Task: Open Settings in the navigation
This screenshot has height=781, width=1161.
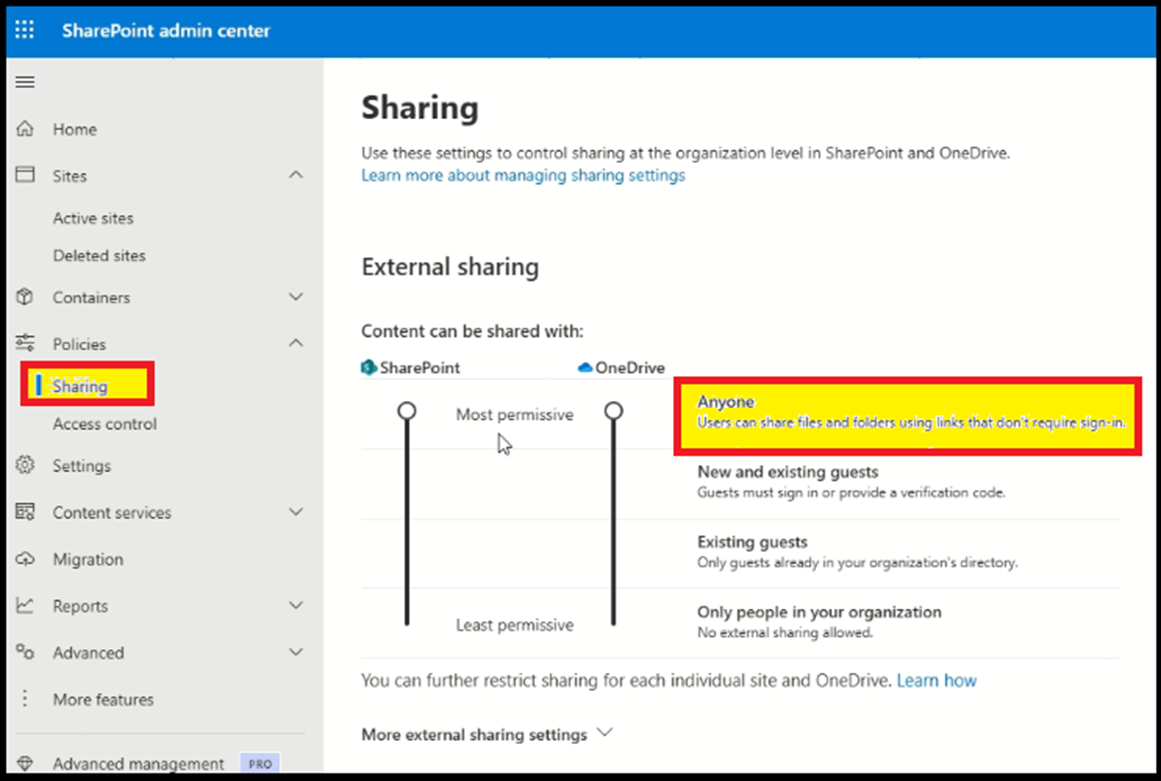Action: [81, 466]
